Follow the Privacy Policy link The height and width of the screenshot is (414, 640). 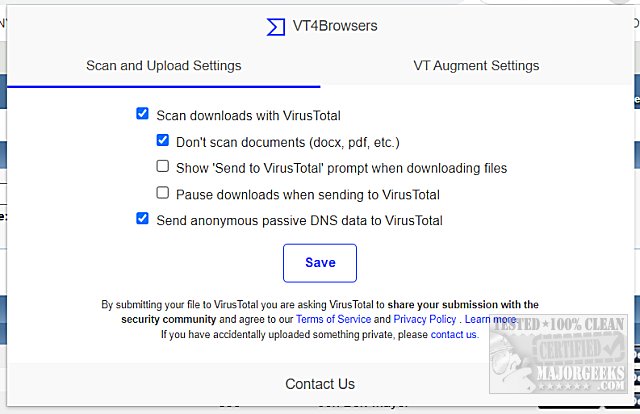425,320
